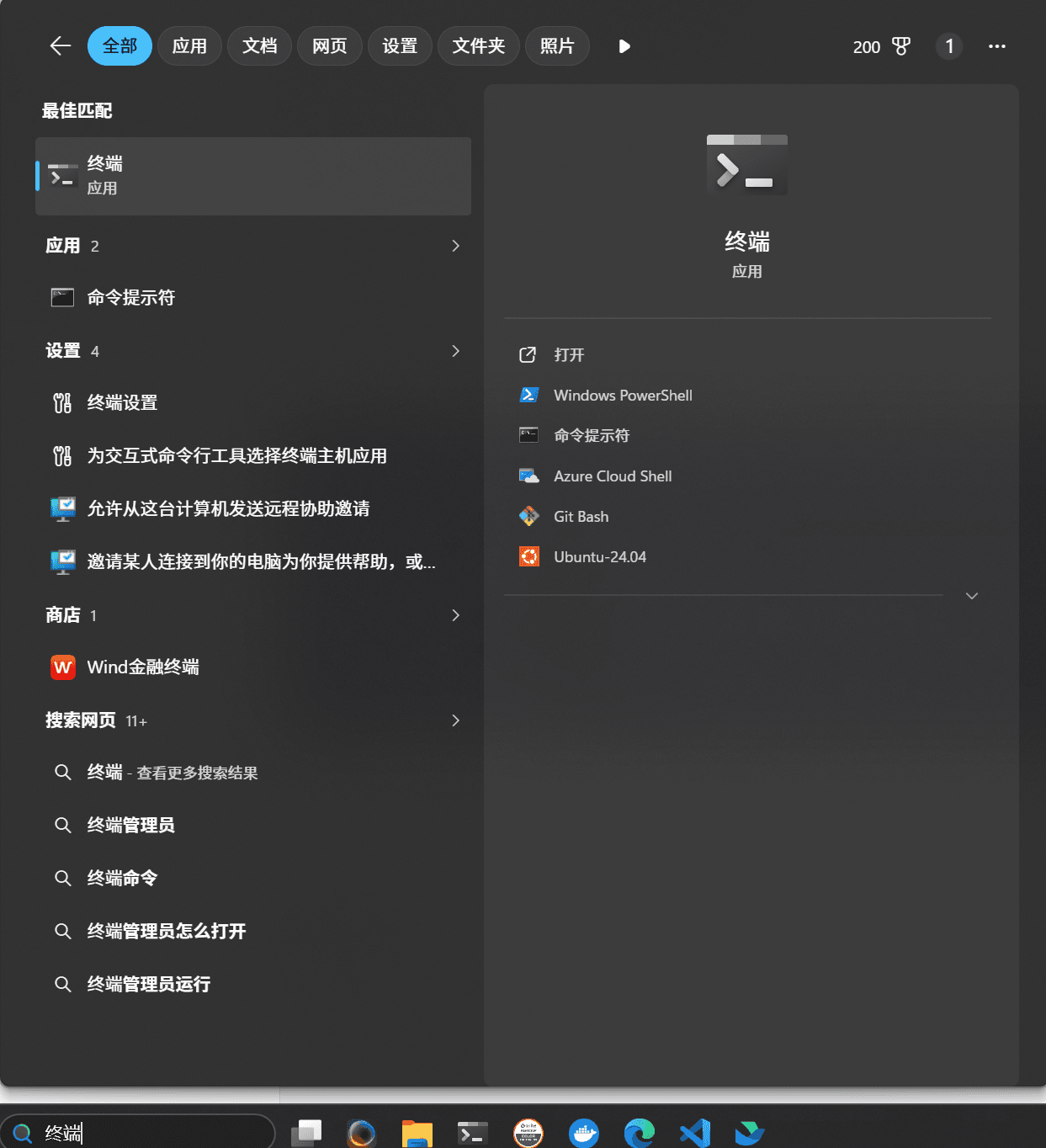Open Docker Desktop in the taskbar
The width and height of the screenshot is (1046, 1148).
[584, 1133]
